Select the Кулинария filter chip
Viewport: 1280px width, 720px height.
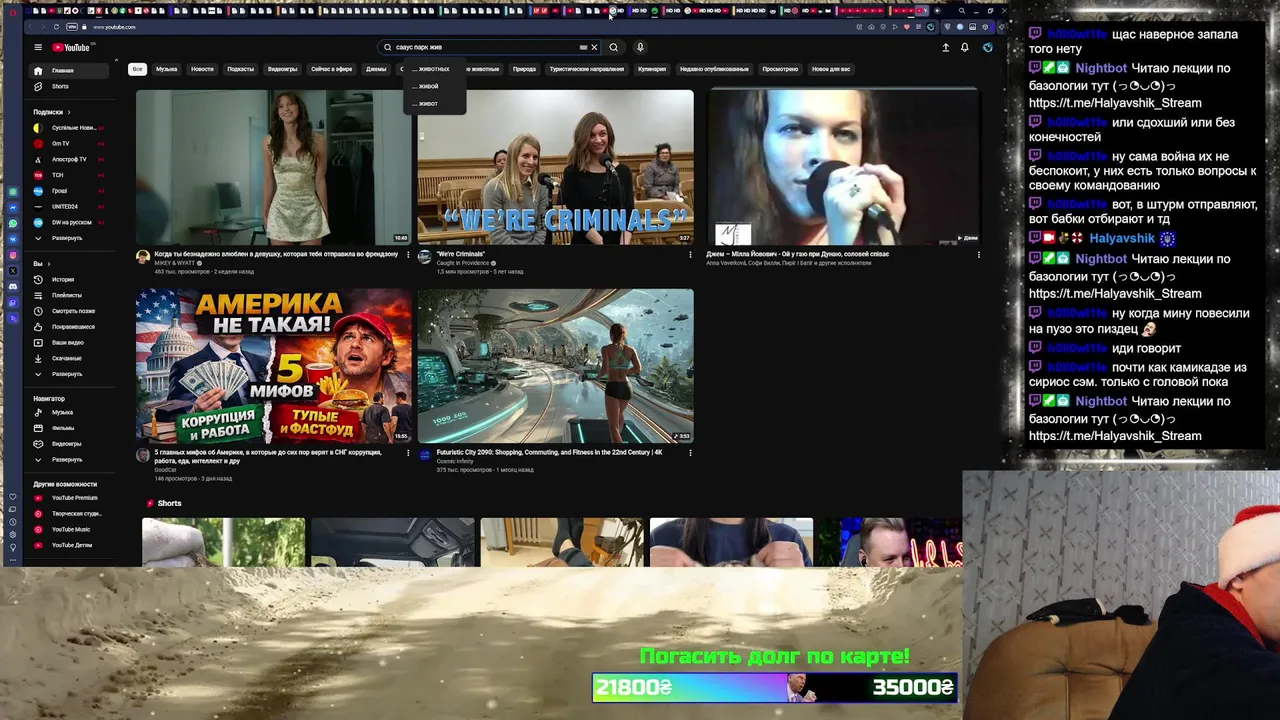652,69
